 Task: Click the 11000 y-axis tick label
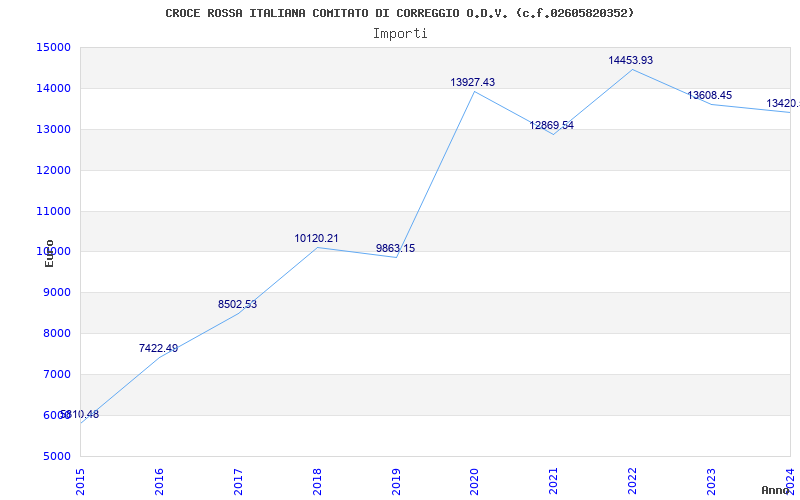pos(53,211)
